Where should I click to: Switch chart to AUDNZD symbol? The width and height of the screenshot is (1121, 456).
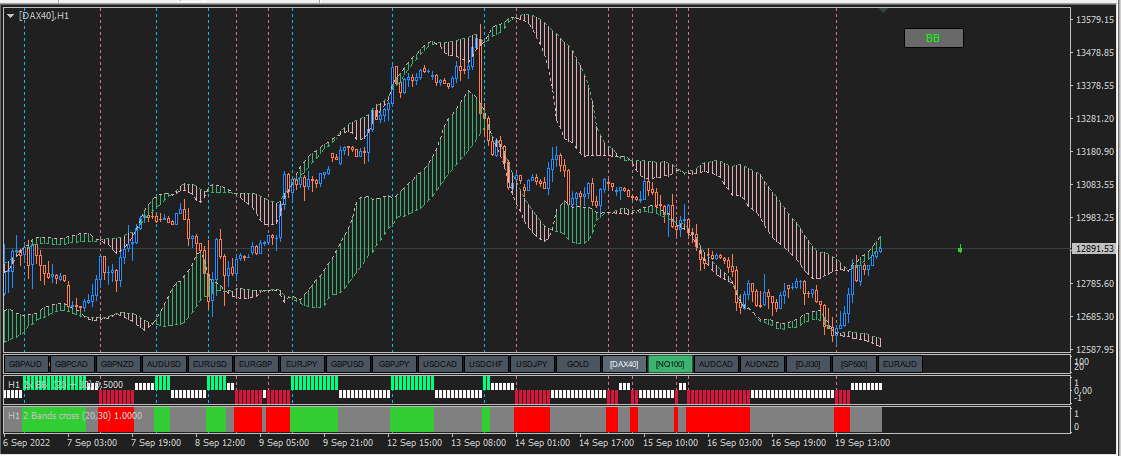762,364
